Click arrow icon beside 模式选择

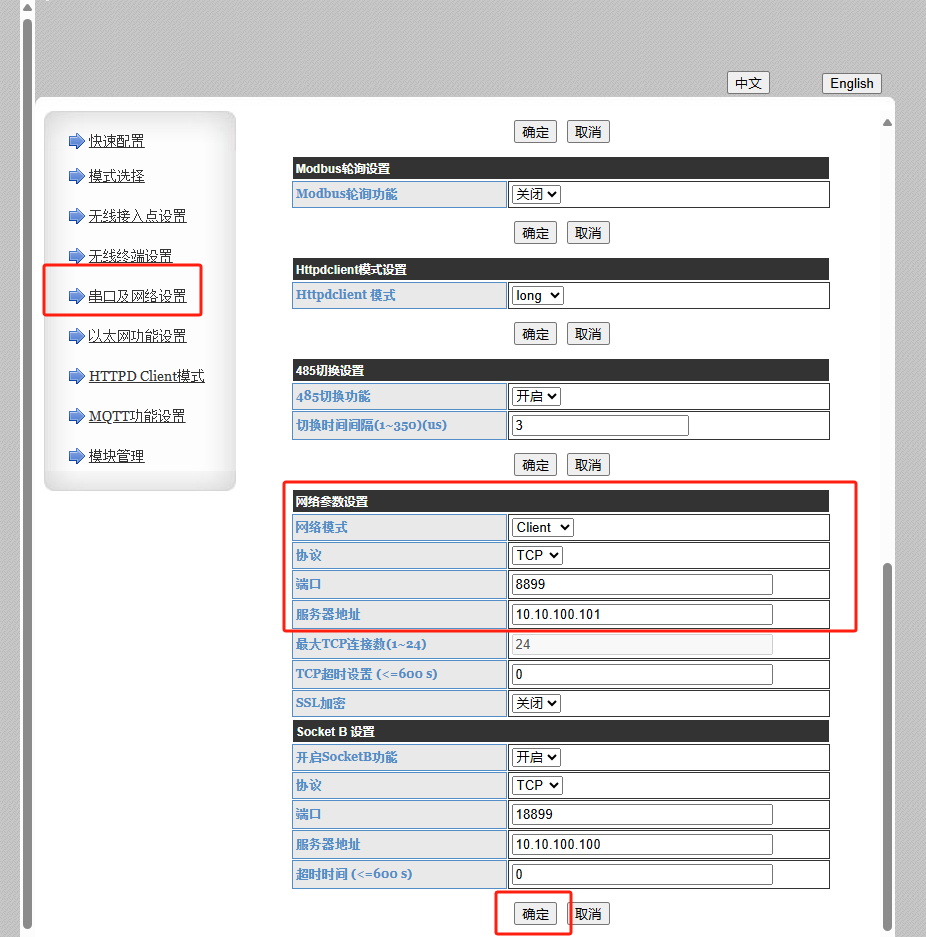pyautogui.click(x=76, y=176)
